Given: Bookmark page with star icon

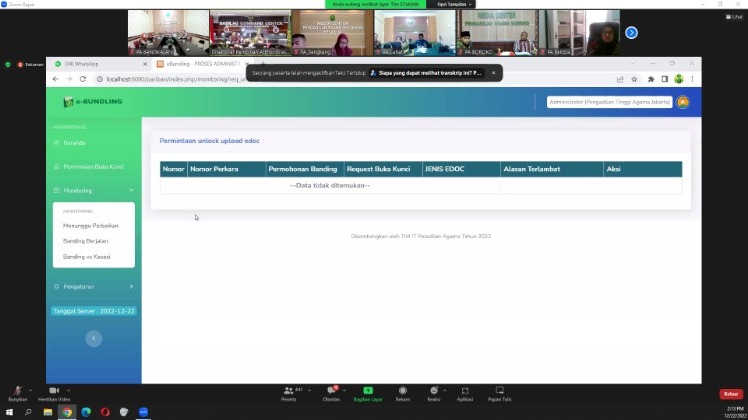Looking at the screenshot, I should (634, 79).
